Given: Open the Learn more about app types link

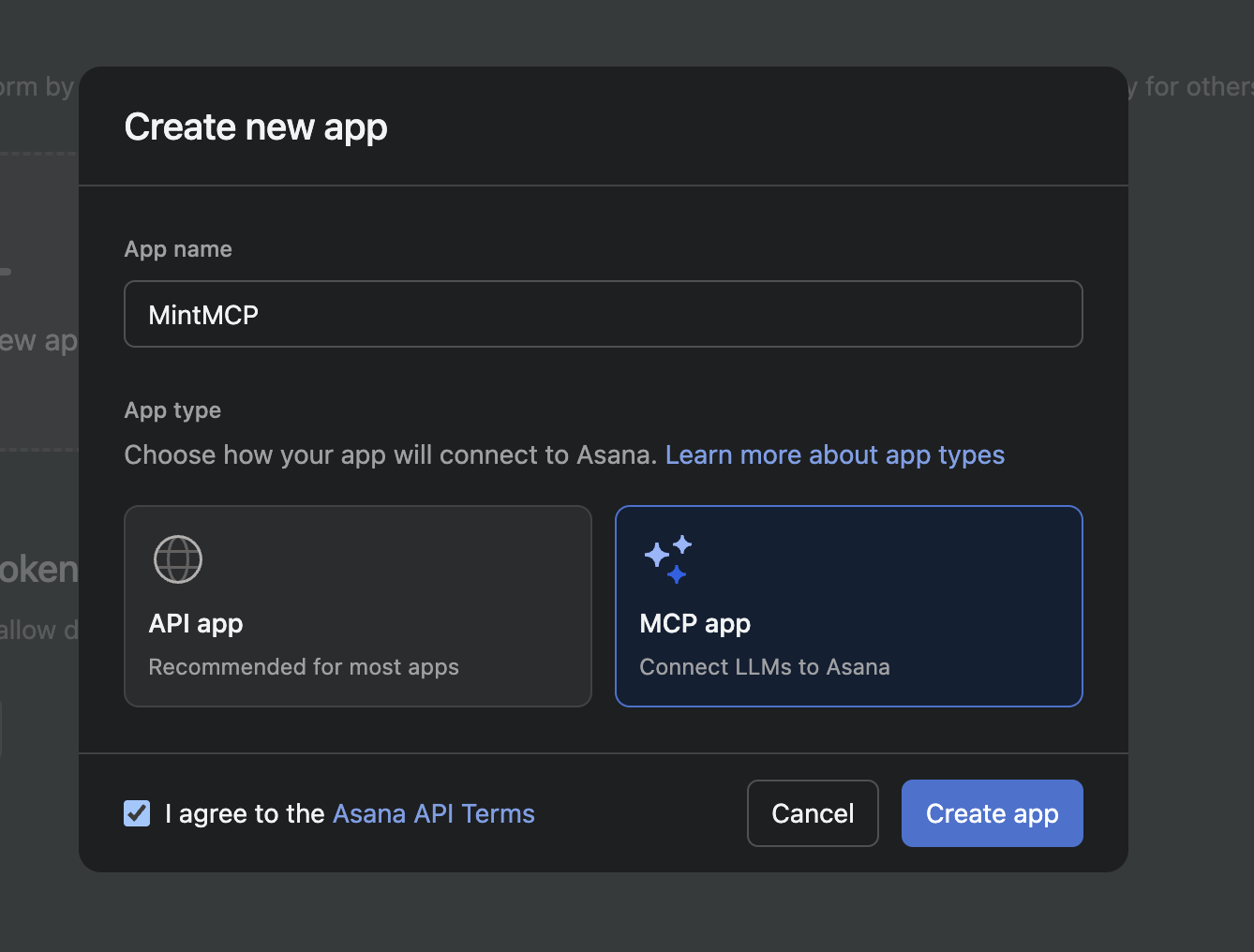Looking at the screenshot, I should click(x=835, y=454).
